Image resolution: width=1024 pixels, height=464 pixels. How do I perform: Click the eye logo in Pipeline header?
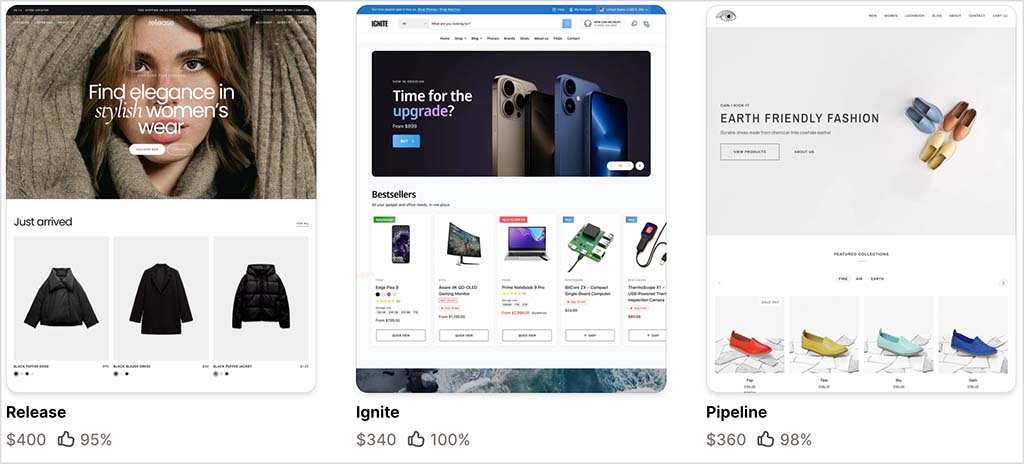coord(725,15)
